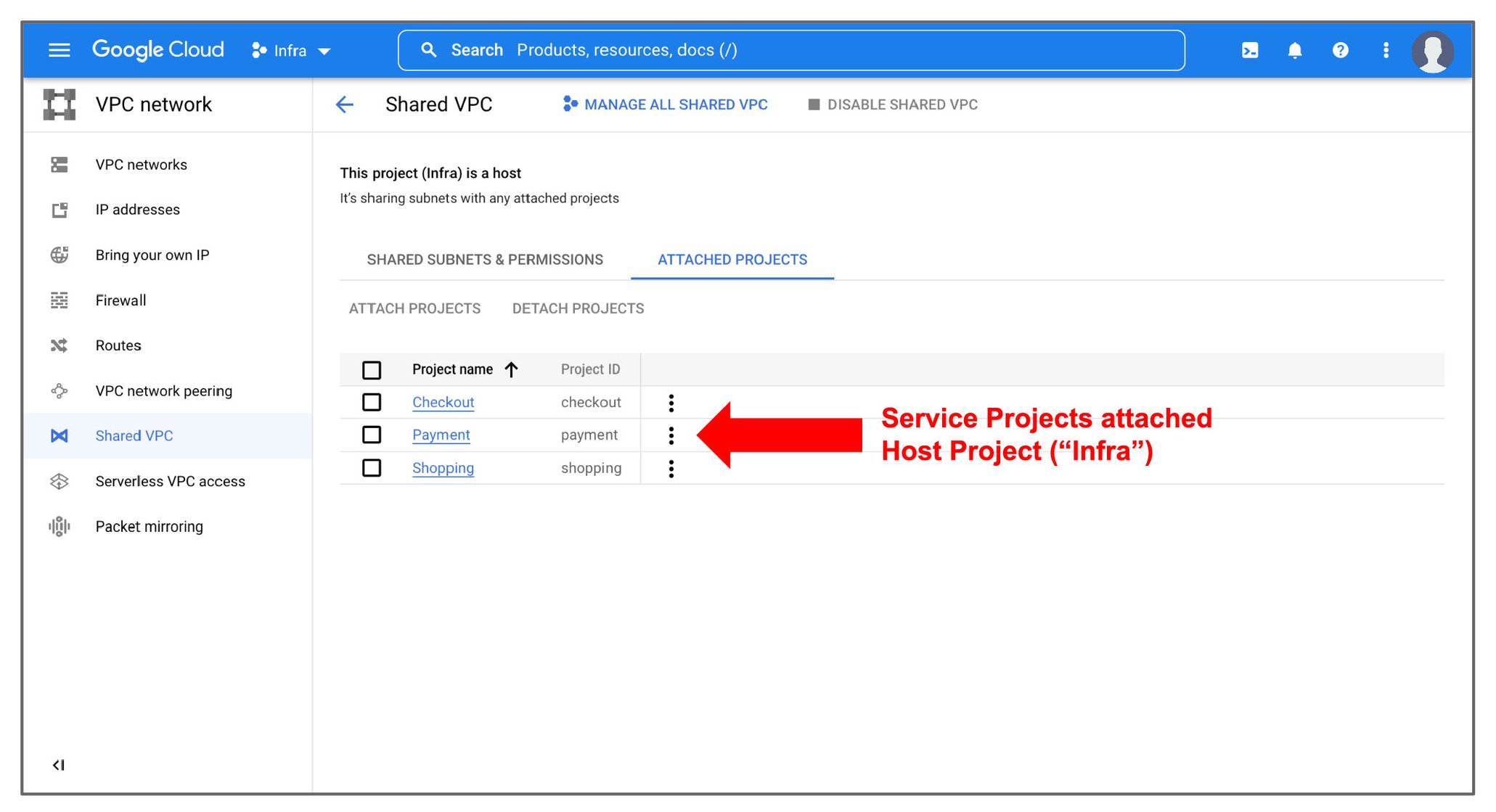1496x812 pixels.
Task: Open the Attached Projects tab
Action: click(x=732, y=259)
